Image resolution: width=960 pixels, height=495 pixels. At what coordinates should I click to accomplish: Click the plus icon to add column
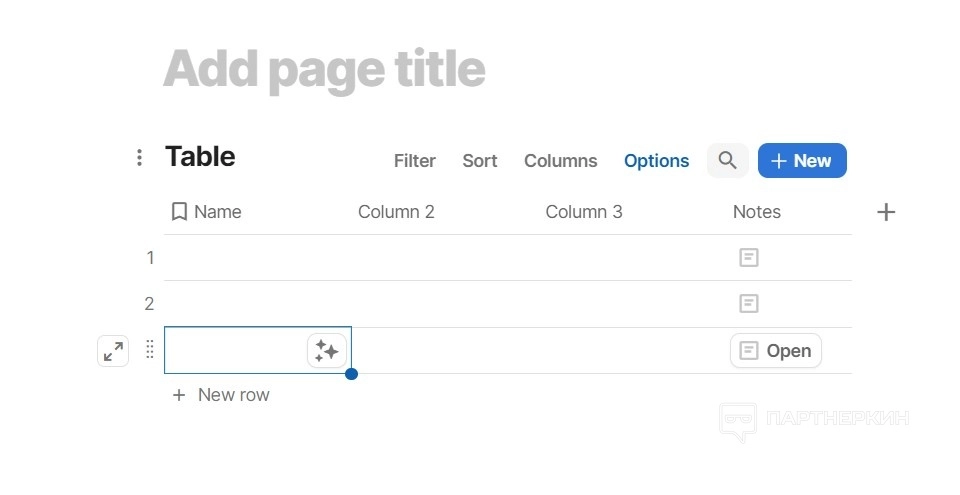pyautogui.click(x=886, y=212)
